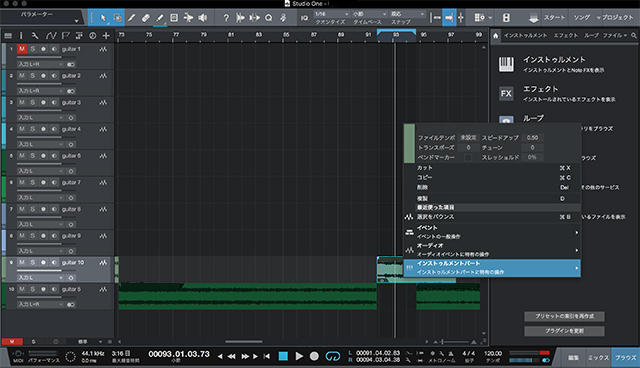Toggle autoscroll button in toolbar
The height and width of the screenshot is (368, 640).
pyautogui.click(x=449, y=18)
